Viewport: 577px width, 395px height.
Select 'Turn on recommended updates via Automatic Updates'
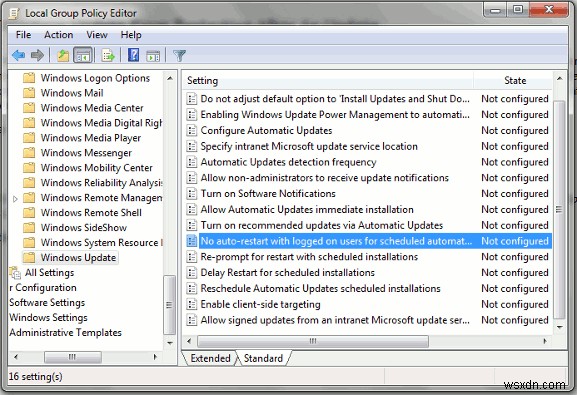(368, 225)
